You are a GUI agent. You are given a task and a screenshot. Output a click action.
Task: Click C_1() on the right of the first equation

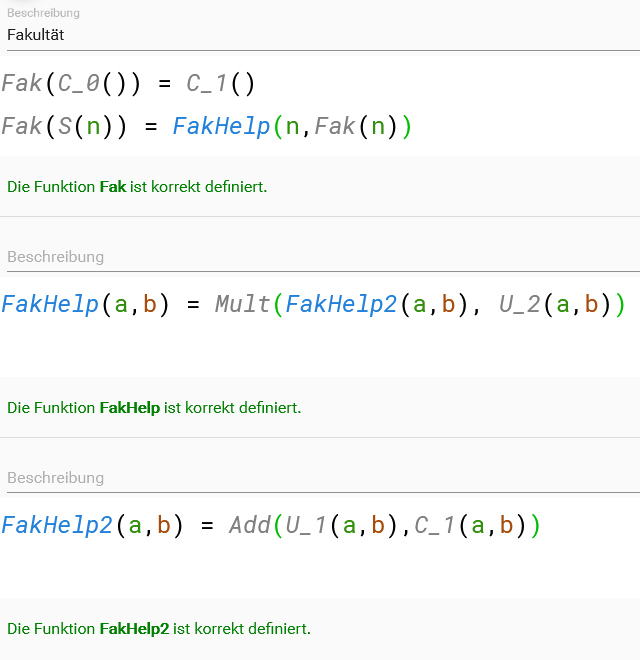pos(221,83)
